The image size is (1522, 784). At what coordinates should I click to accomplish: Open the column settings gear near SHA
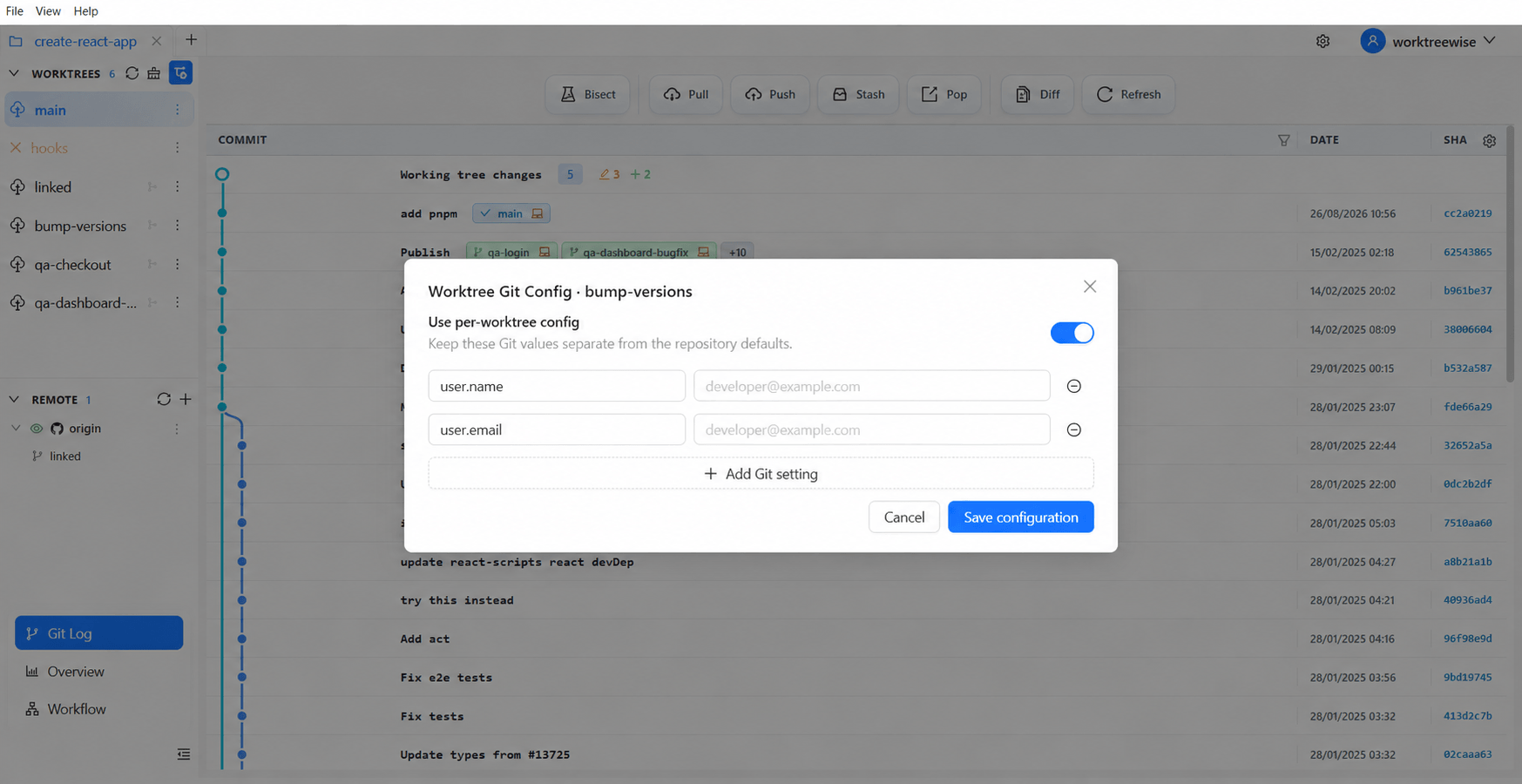click(x=1489, y=140)
